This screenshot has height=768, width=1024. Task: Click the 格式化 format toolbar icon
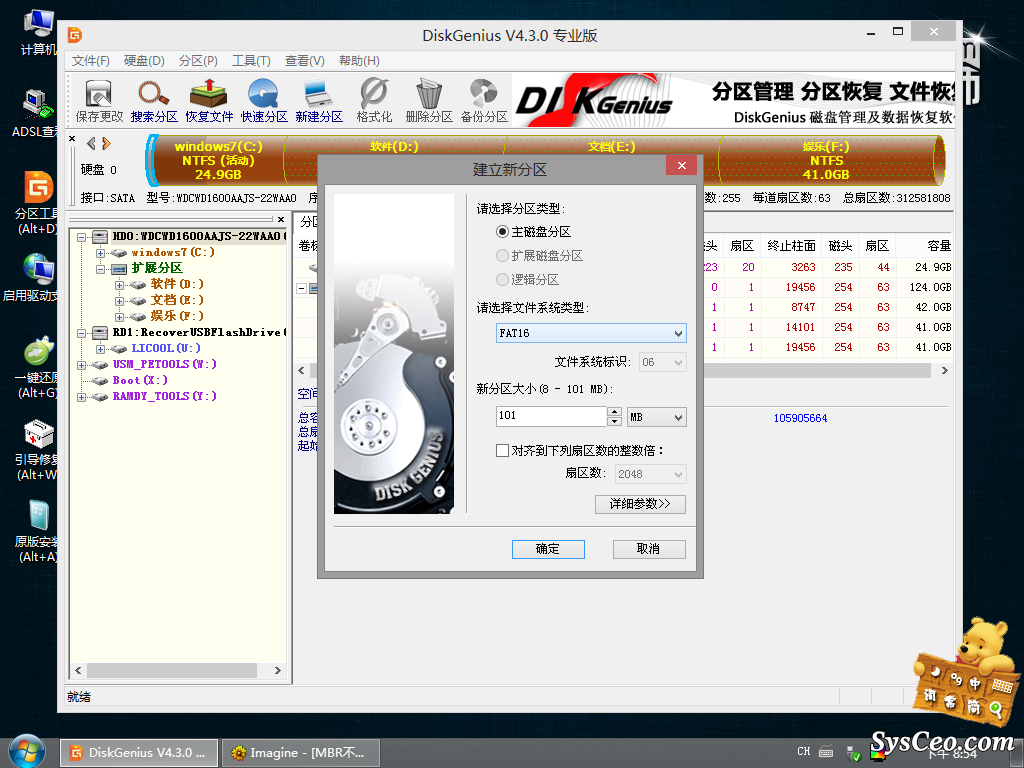[374, 101]
